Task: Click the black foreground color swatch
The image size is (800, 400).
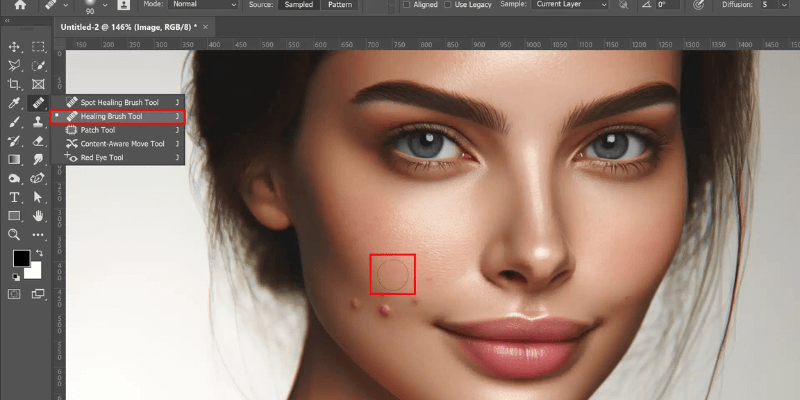Action: click(21, 259)
